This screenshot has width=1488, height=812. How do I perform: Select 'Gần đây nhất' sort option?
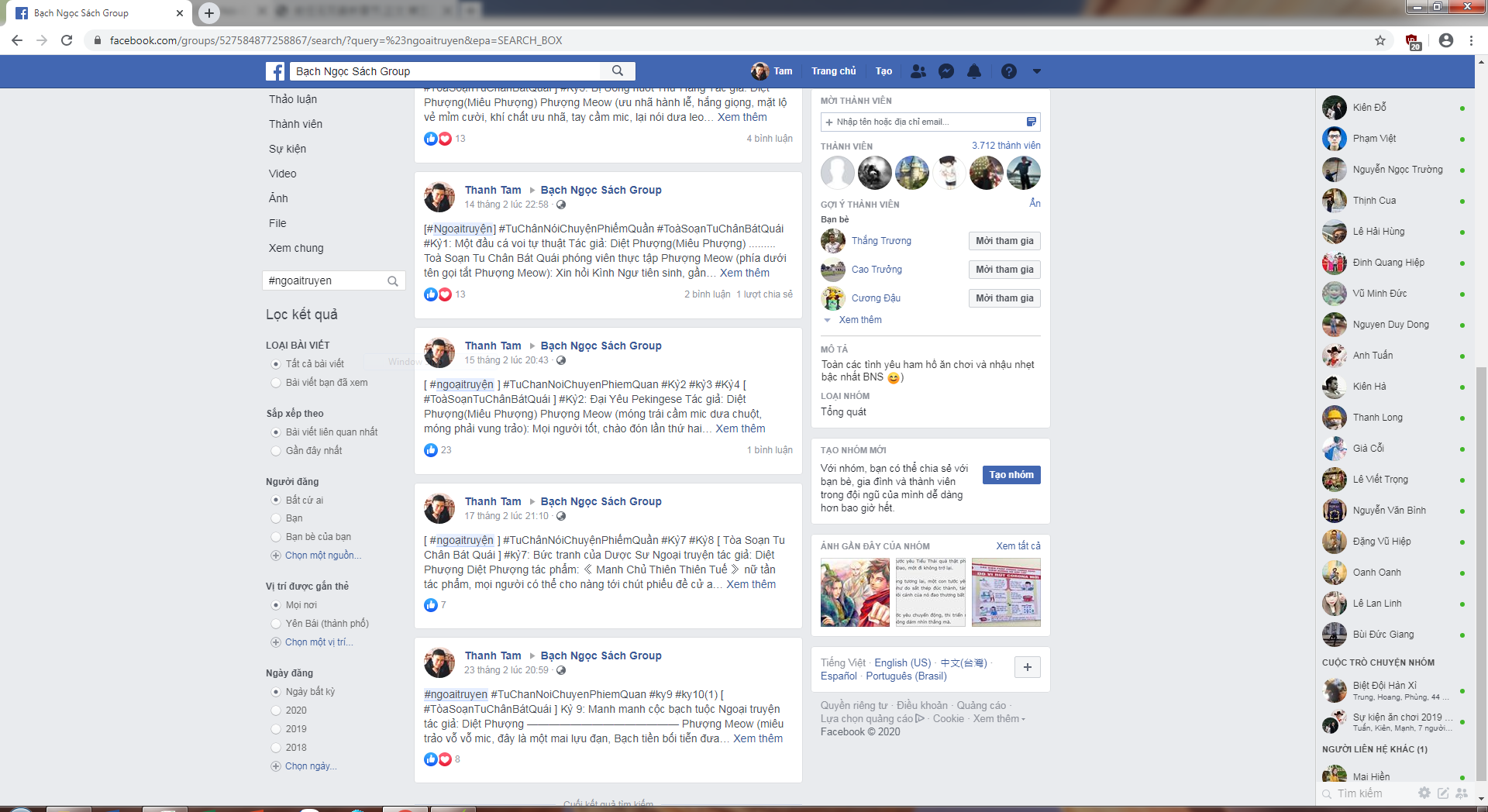coord(276,451)
